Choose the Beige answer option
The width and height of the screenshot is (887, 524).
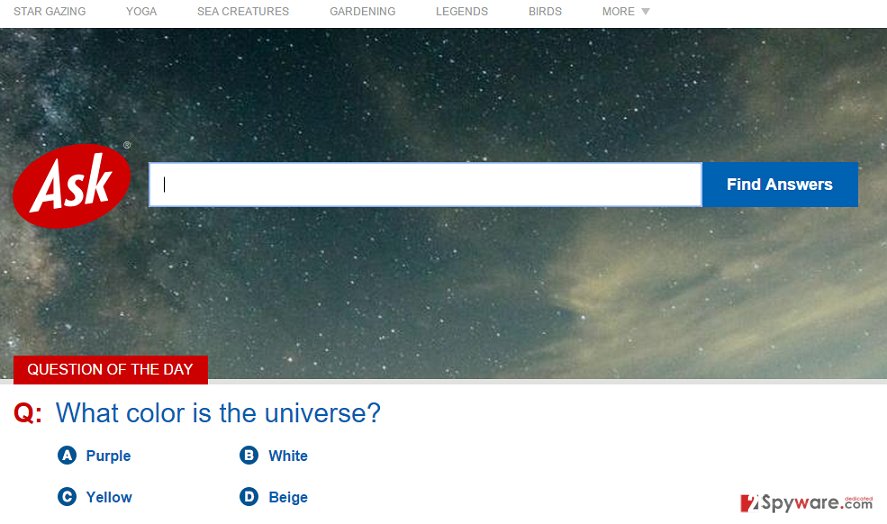point(288,497)
